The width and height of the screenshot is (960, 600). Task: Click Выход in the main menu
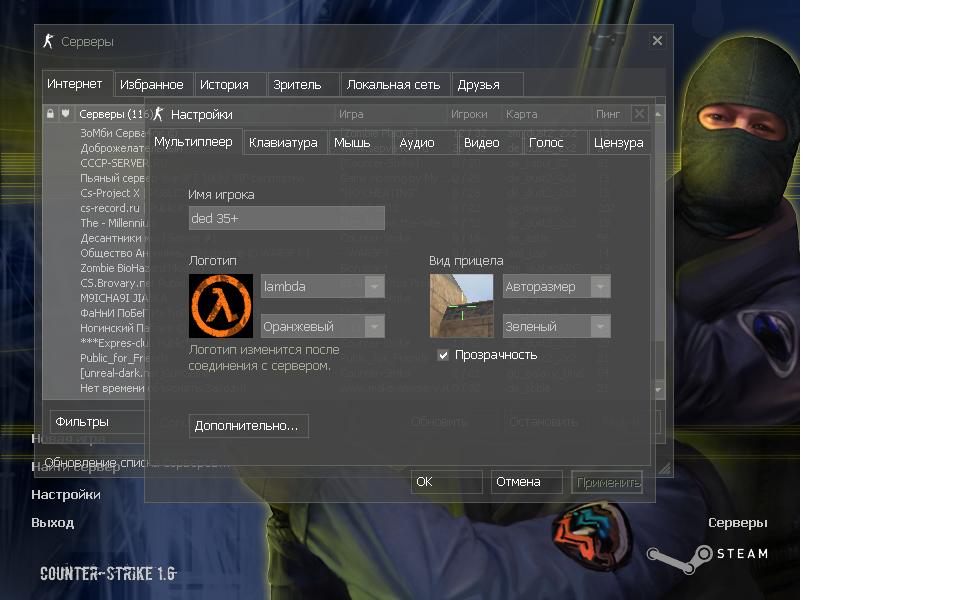coord(53,523)
